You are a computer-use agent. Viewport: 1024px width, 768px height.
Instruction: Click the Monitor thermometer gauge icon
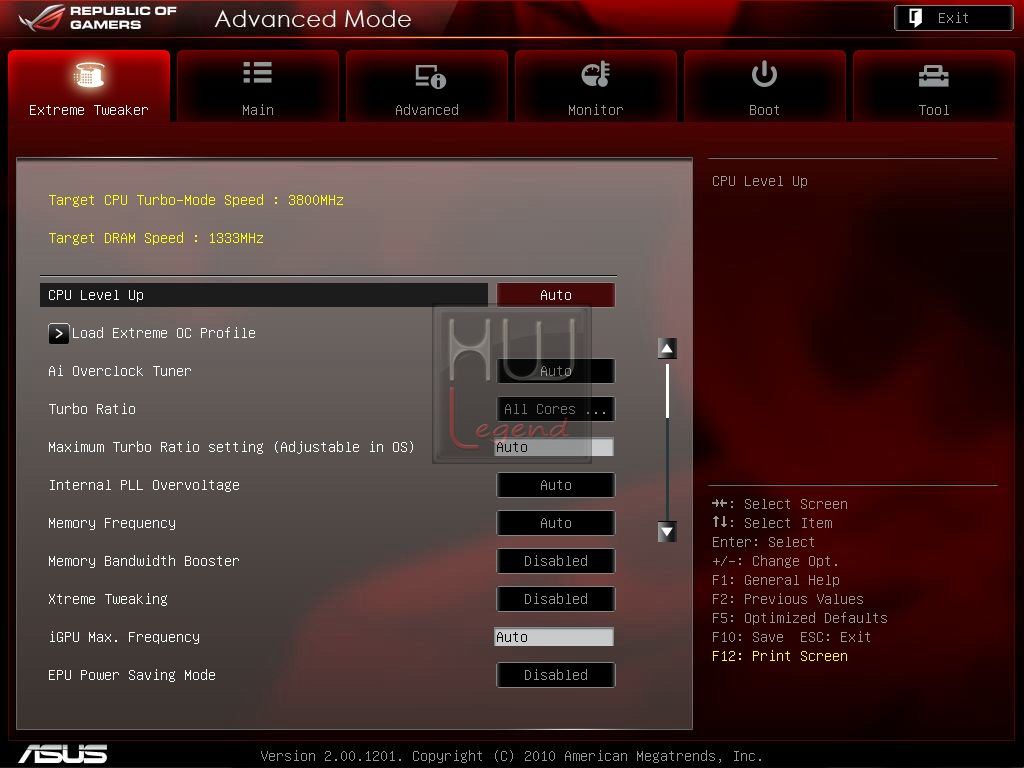(x=596, y=74)
